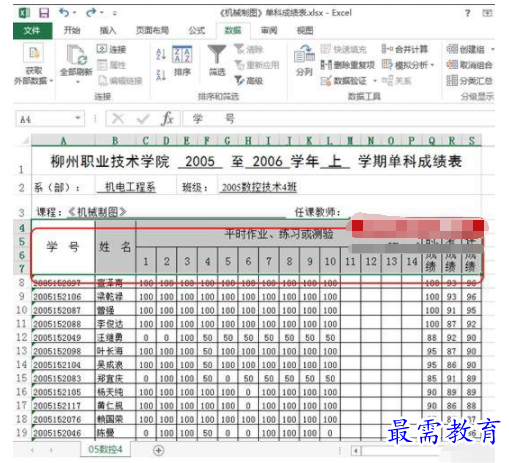Open ribbon display options icon

(x=487, y=13)
